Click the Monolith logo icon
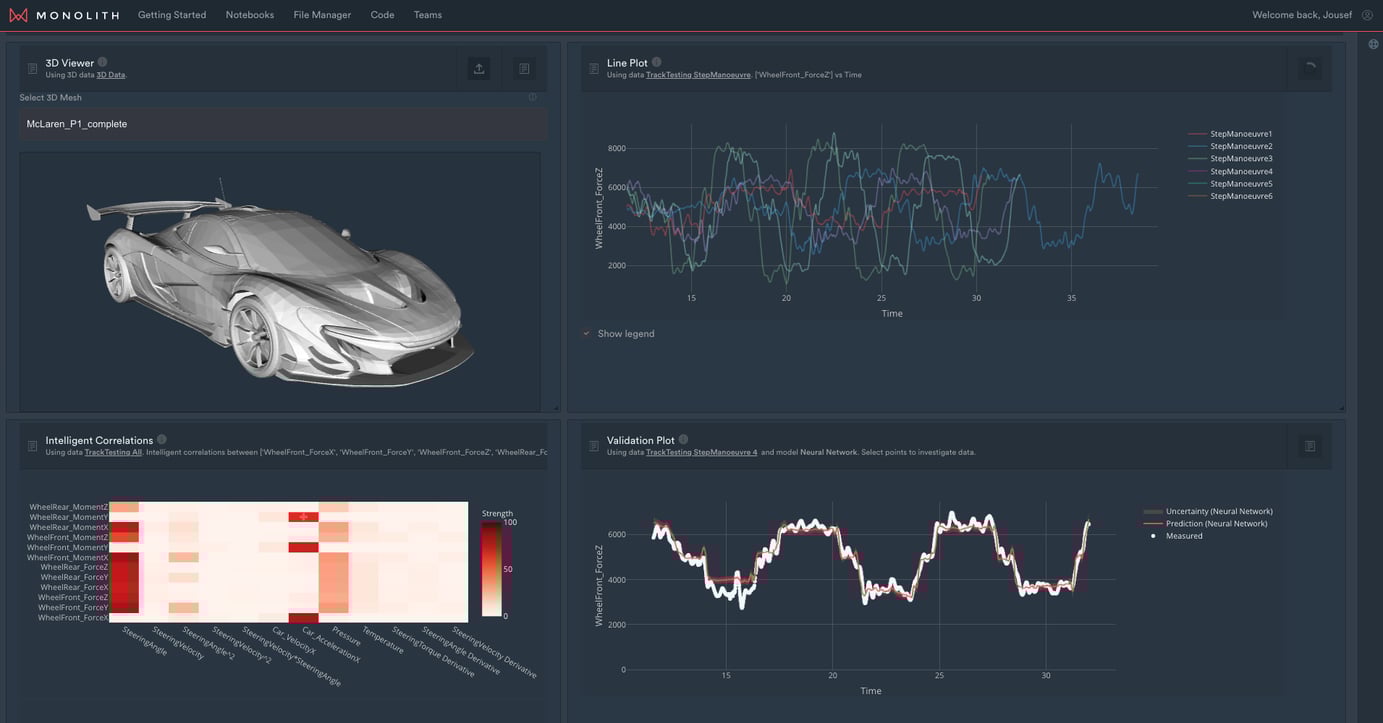 (18, 14)
